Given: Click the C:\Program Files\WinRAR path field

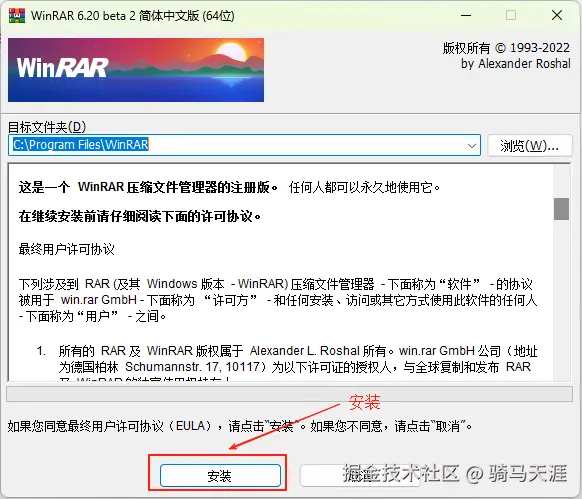Looking at the screenshot, I should (x=244, y=145).
